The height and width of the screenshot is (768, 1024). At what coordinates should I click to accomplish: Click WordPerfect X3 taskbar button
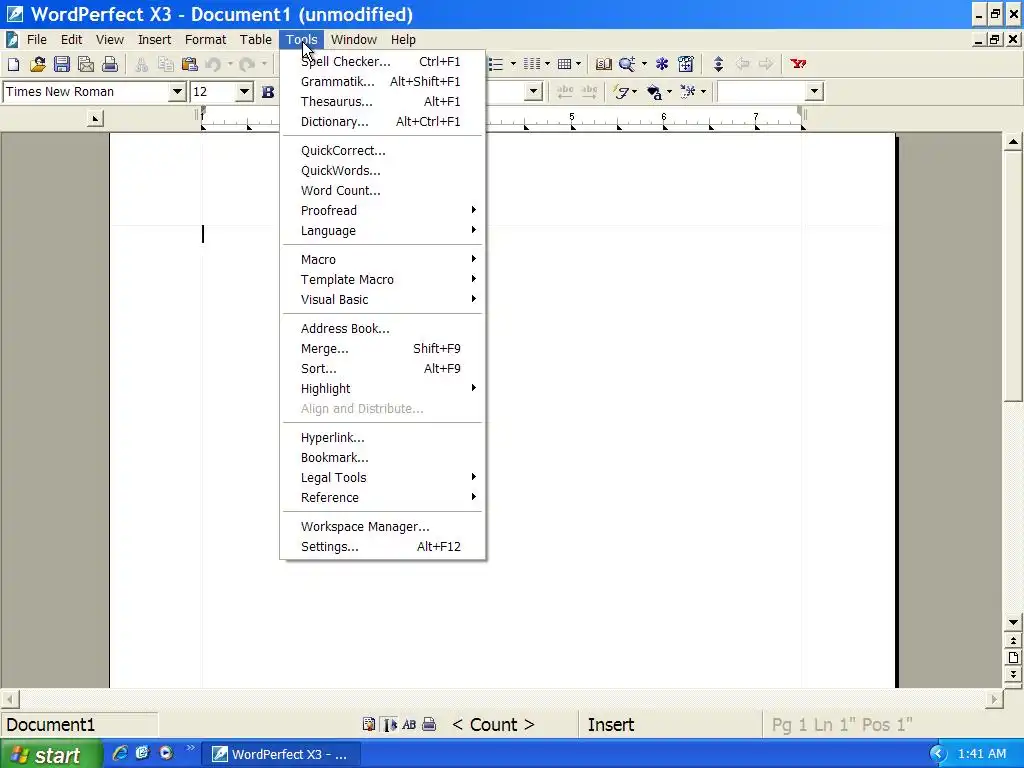point(281,754)
